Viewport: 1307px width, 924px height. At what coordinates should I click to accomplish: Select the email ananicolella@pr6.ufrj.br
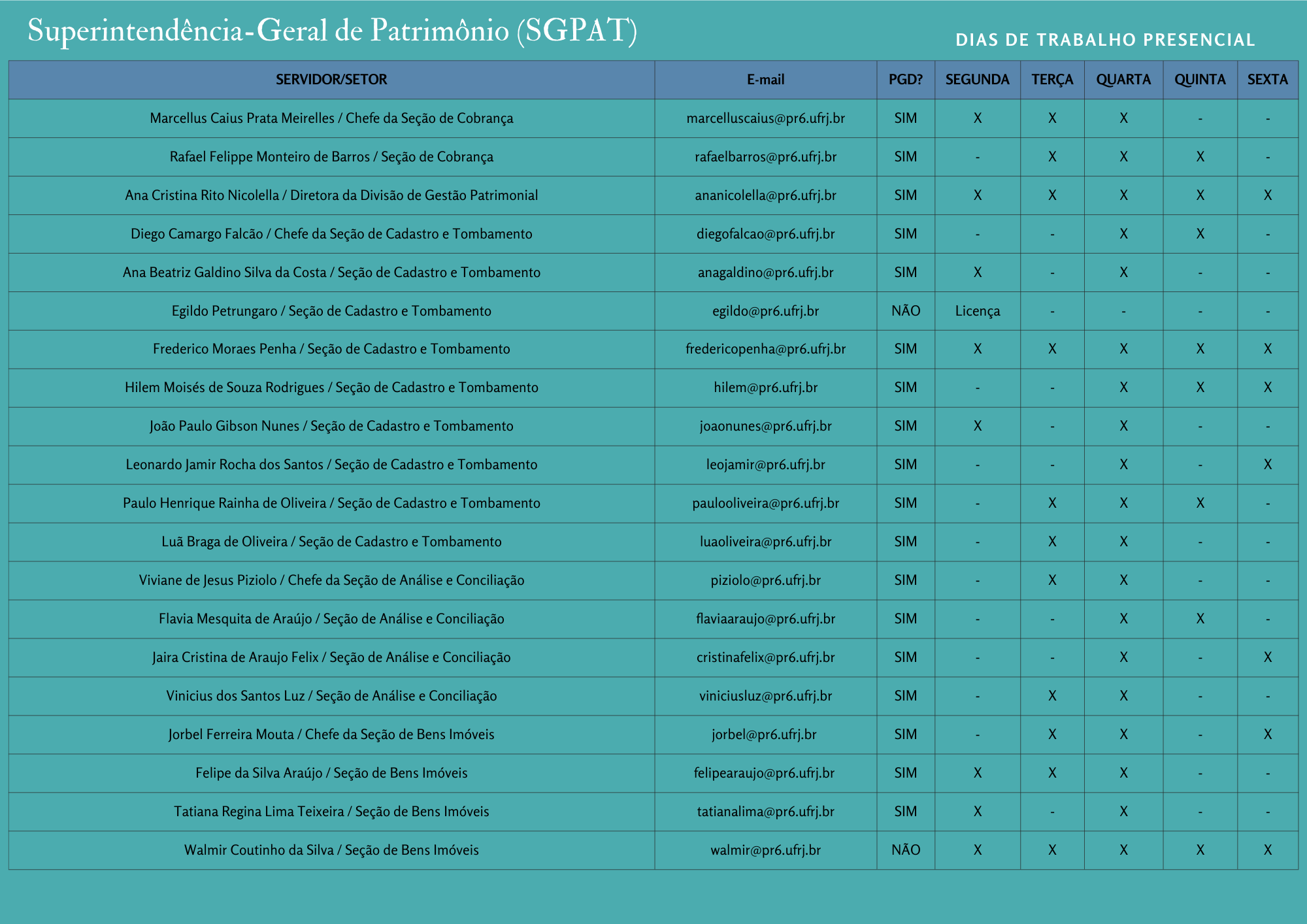pyautogui.click(x=765, y=196)
